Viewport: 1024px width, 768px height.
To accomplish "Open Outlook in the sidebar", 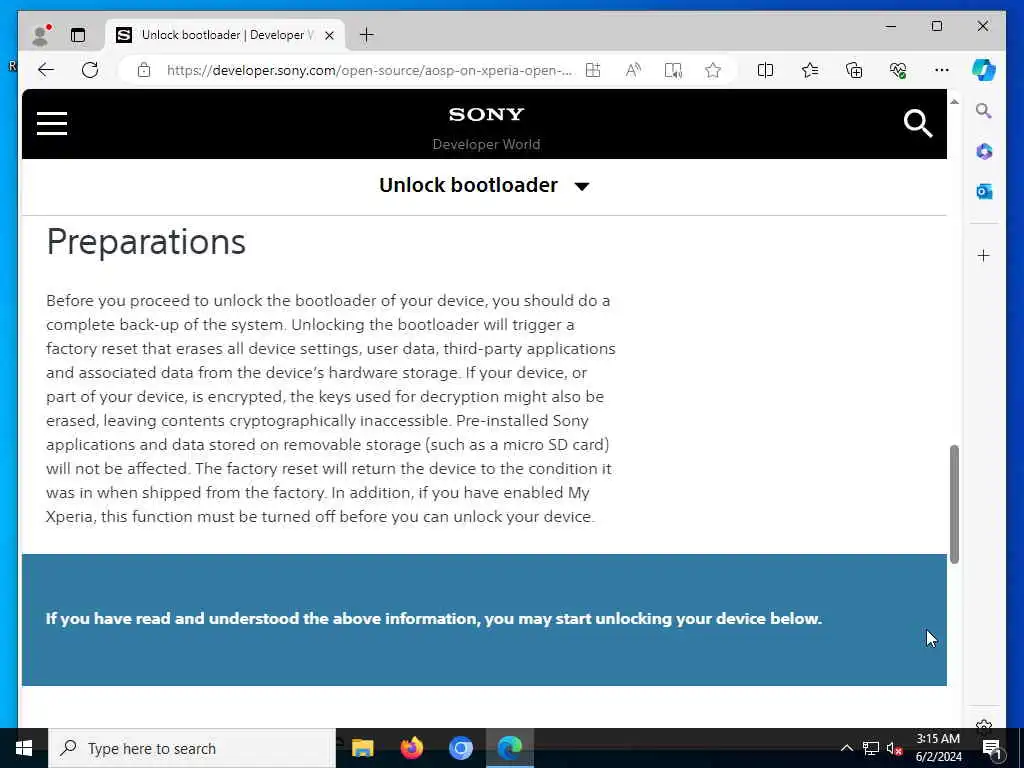I will 984,191.
